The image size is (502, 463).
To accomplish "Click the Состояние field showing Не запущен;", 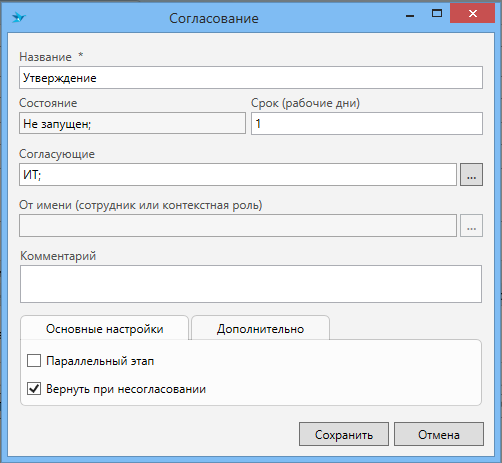I will point(132,123).
